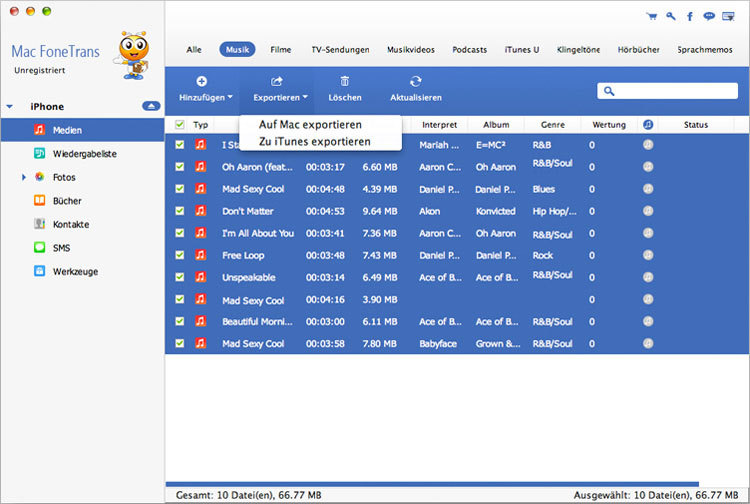Switch to the iTunes U tab
Viewport: 750px width, 504px height.
[522, 49]
